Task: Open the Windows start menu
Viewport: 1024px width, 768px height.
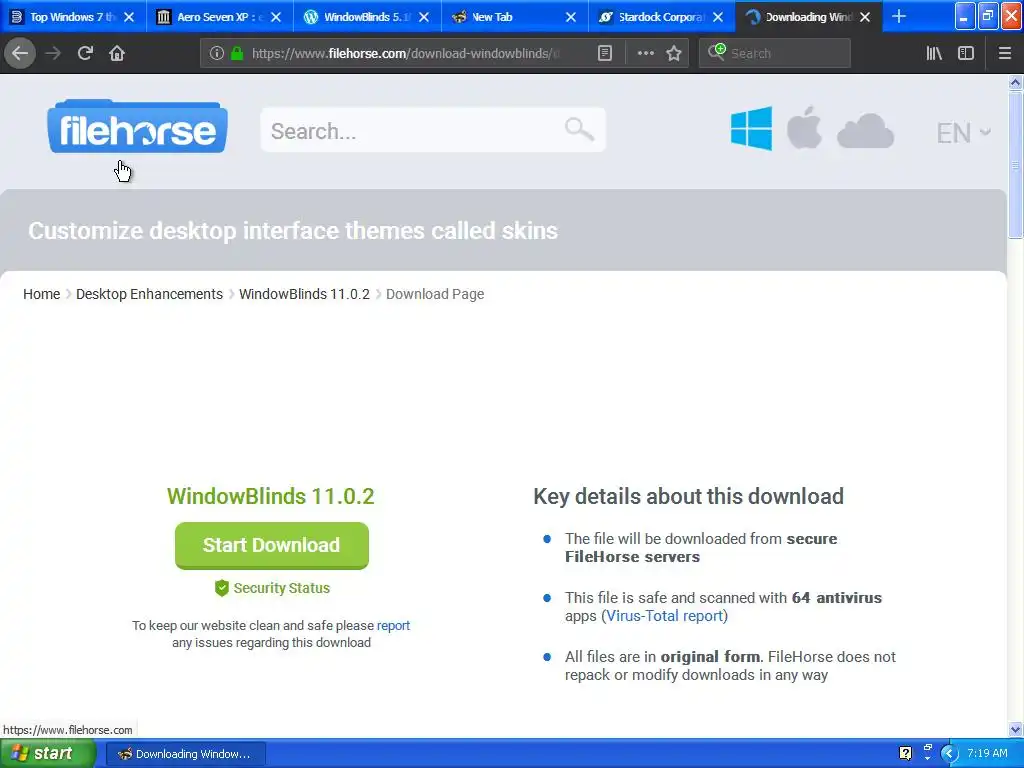Action: tap(48, 754)
